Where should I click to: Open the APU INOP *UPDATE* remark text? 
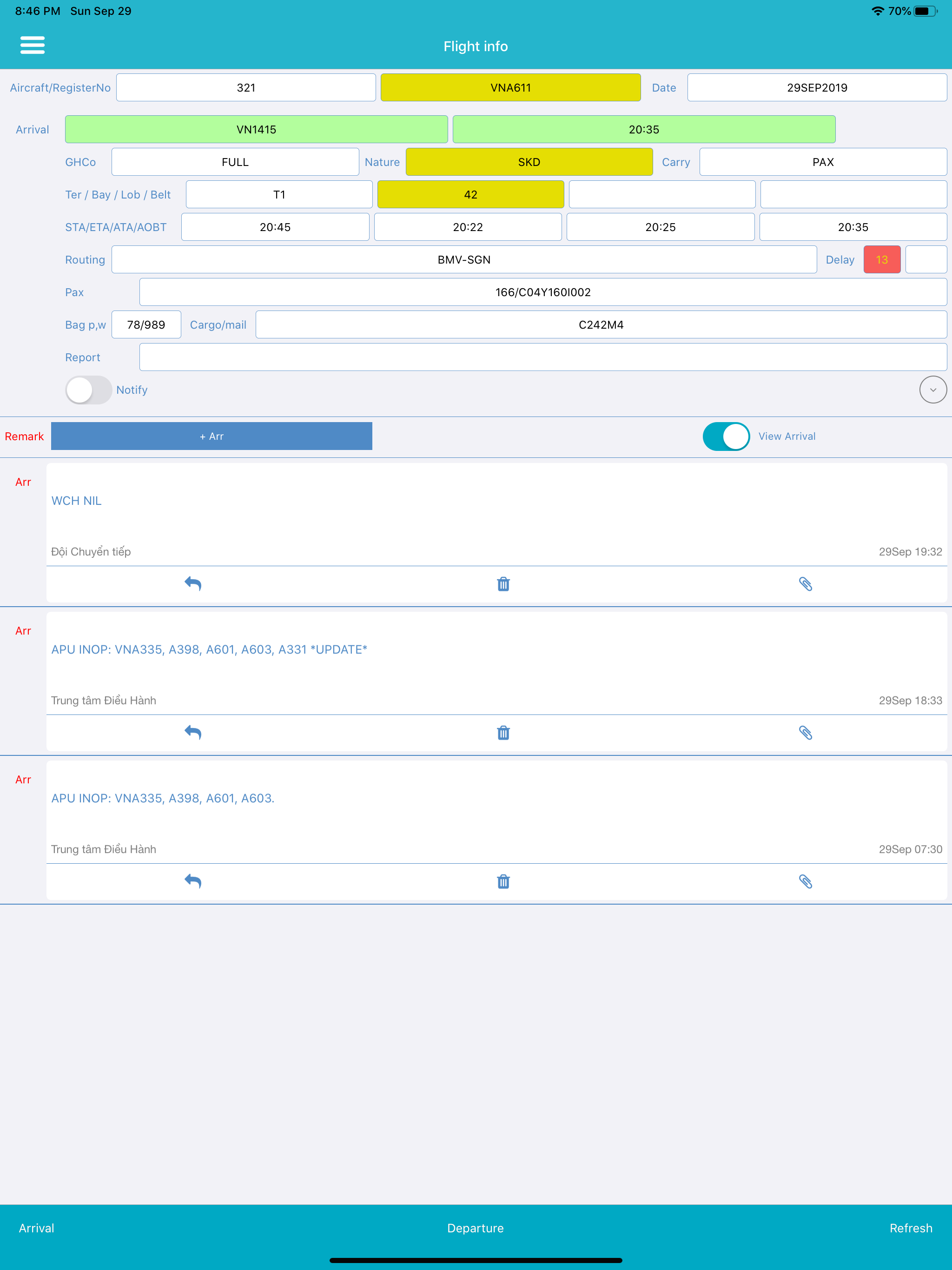[x=209, y=649]
